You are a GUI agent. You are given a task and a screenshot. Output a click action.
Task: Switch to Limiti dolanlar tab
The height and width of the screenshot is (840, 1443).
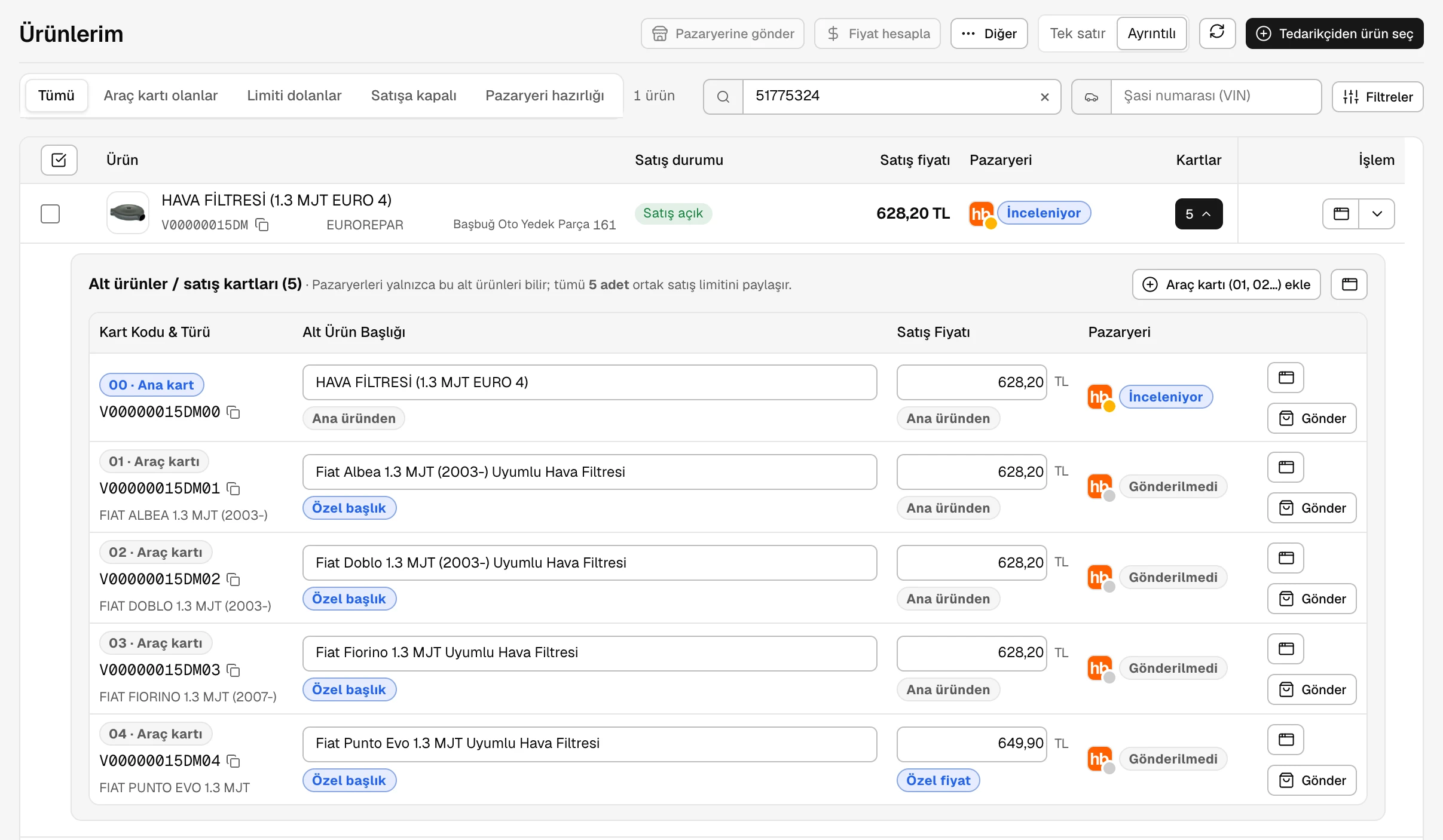294,96
